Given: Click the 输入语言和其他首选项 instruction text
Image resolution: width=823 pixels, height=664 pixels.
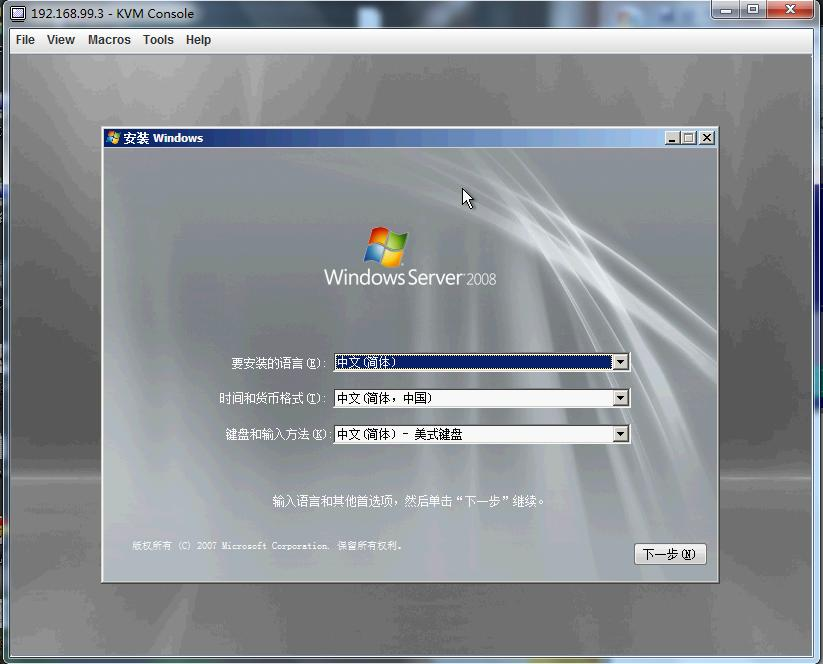Looking at the screenshot, I should (408, 501).
